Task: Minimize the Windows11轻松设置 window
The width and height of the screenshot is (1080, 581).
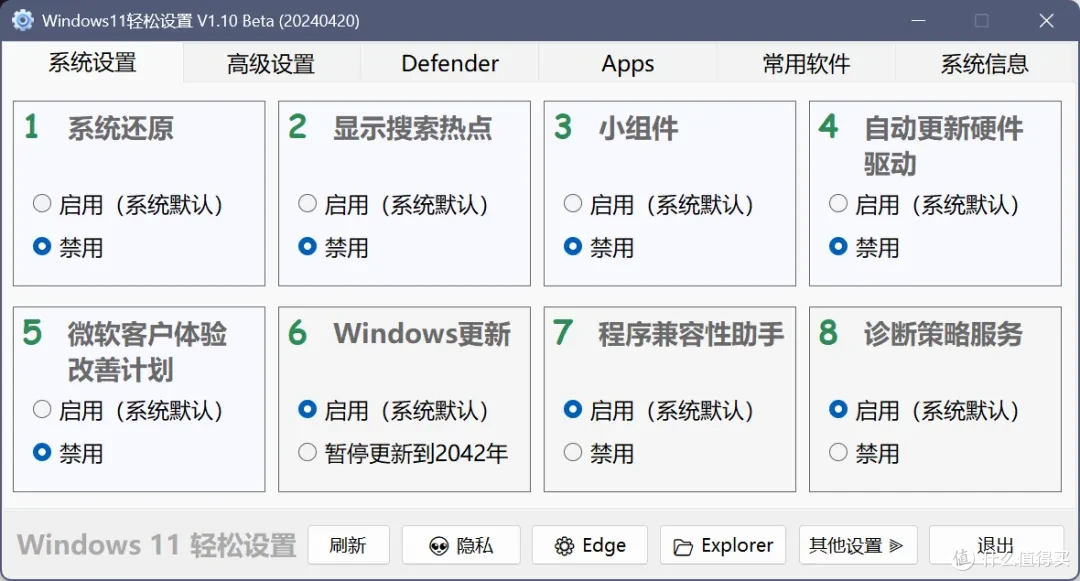Action: [x=918, y=21]
